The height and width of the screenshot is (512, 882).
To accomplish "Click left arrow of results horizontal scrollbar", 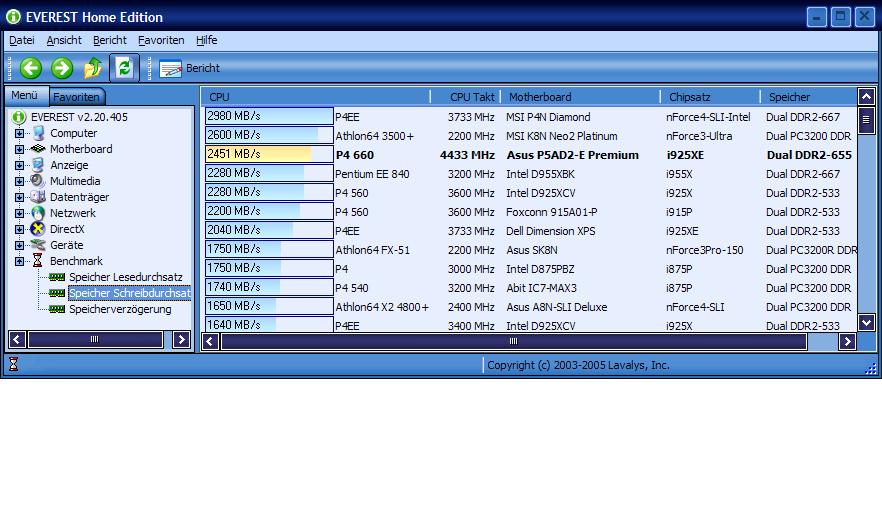I will (210, 341).
